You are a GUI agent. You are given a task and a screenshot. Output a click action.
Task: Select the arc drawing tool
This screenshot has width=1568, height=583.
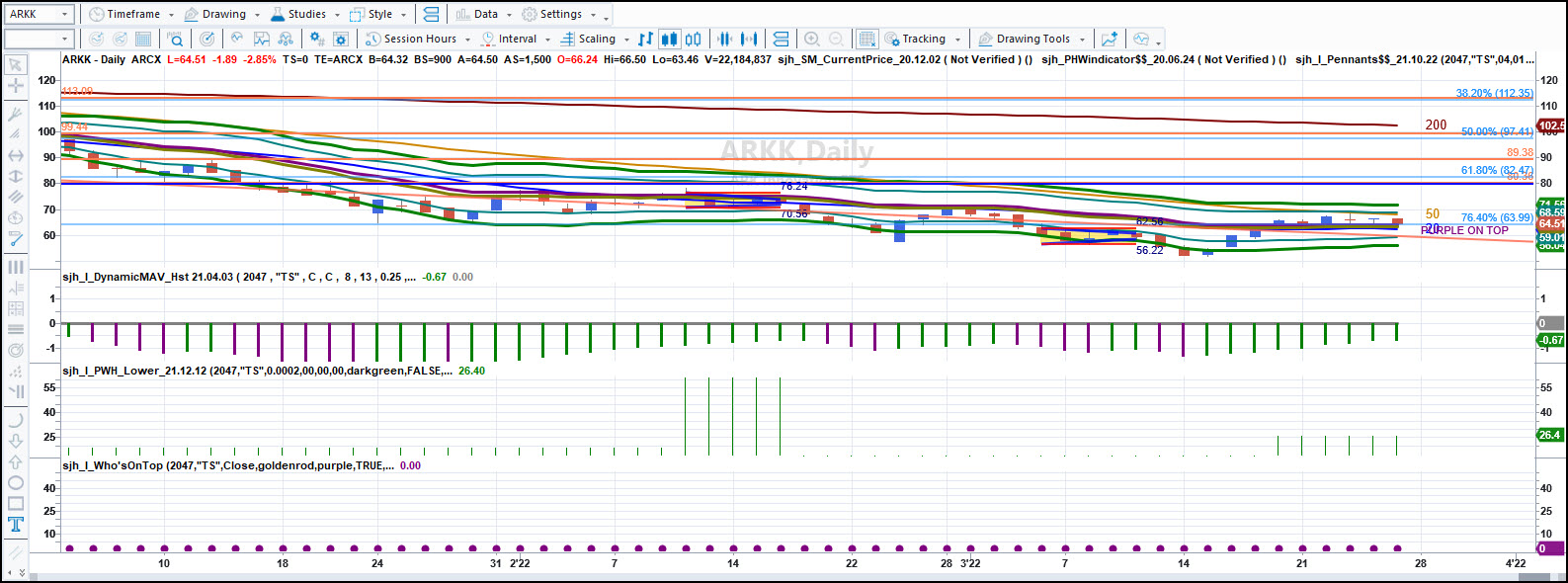[16, 420]
